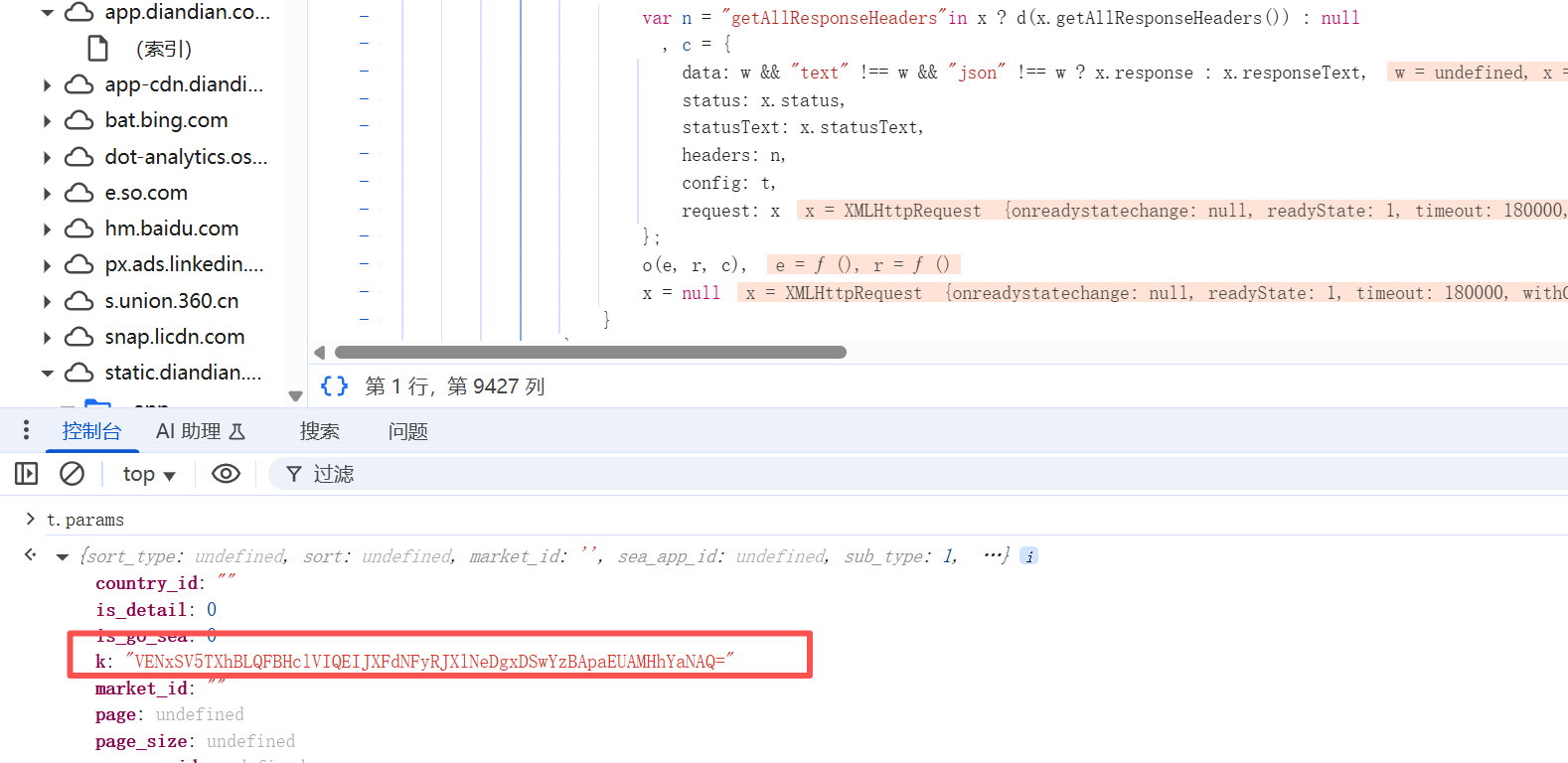1568x763 pixels.
Task: Toggle the live expression eye icon
Action: [226, 474]
